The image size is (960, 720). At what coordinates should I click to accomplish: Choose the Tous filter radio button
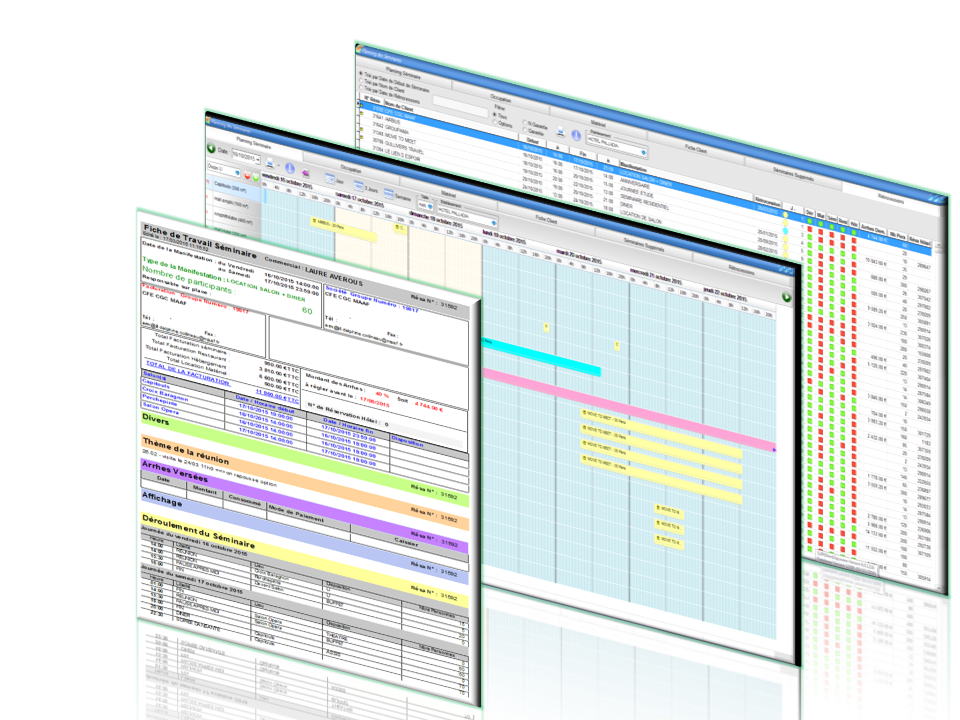495,114
